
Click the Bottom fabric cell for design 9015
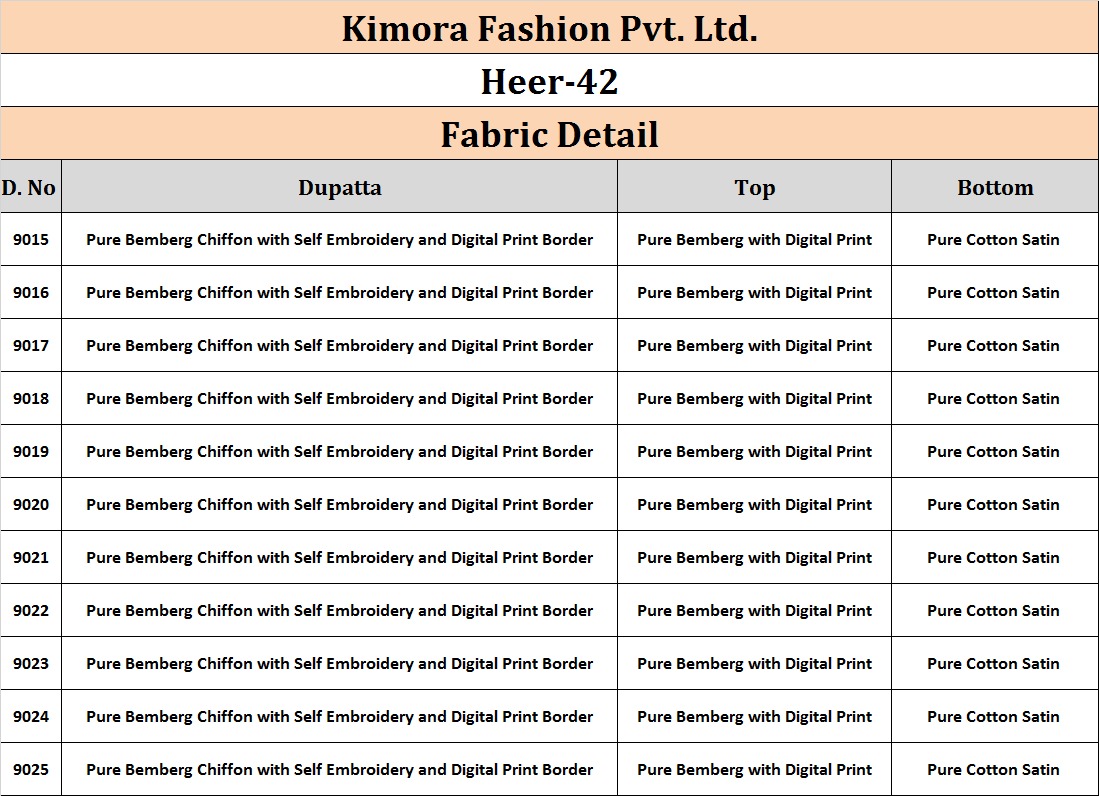(x=993, y=240)
